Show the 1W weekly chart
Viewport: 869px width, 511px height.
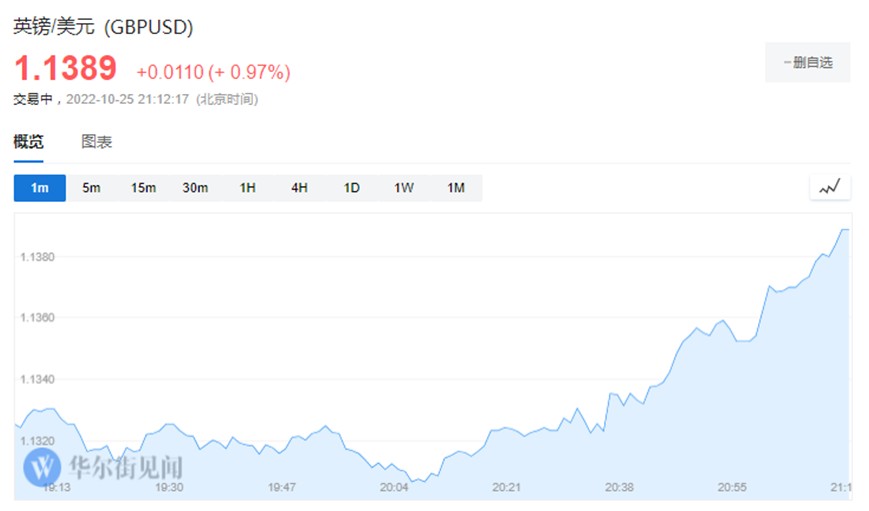pos(403,188)
